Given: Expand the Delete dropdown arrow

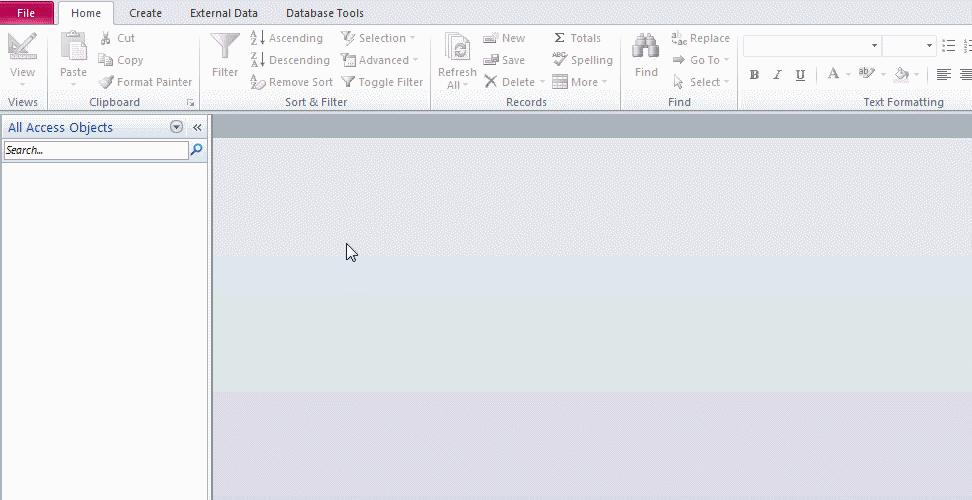Looking at the screenshot, I should point(542,82).
